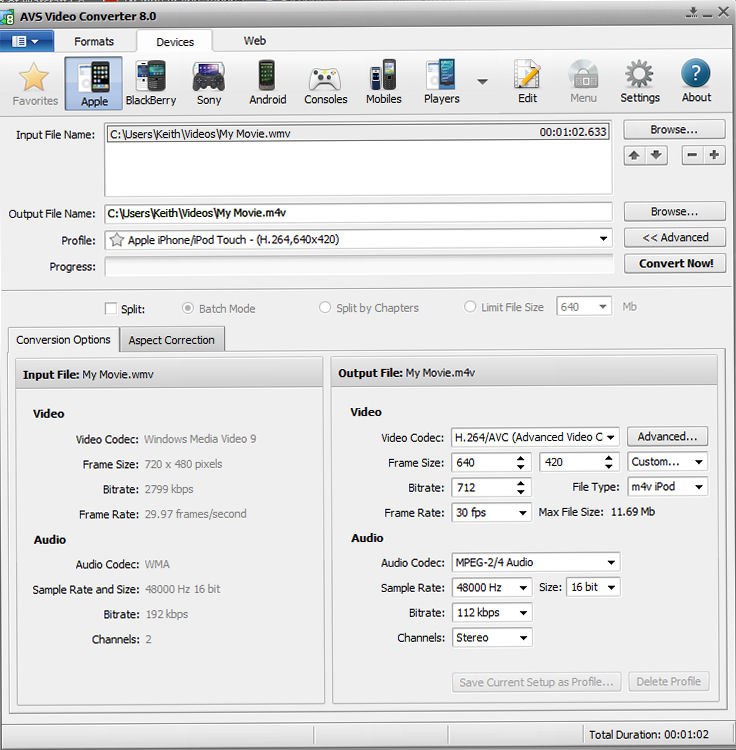736x750 pixels.
Task: Expand more device categories arrow
Action: tap(483, 82)
